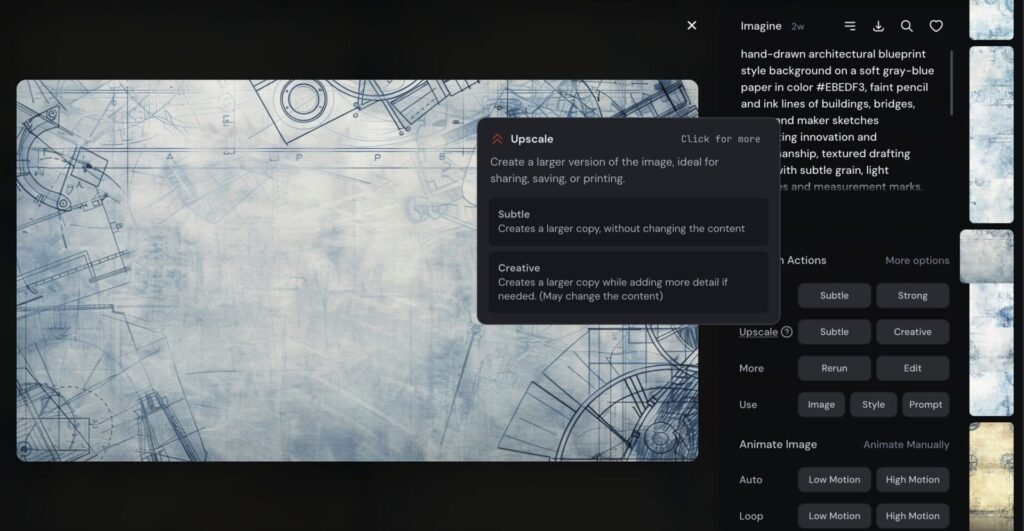1024x531 pixels.
Task: Open Animate Manually link
Action: click(906, 444)
